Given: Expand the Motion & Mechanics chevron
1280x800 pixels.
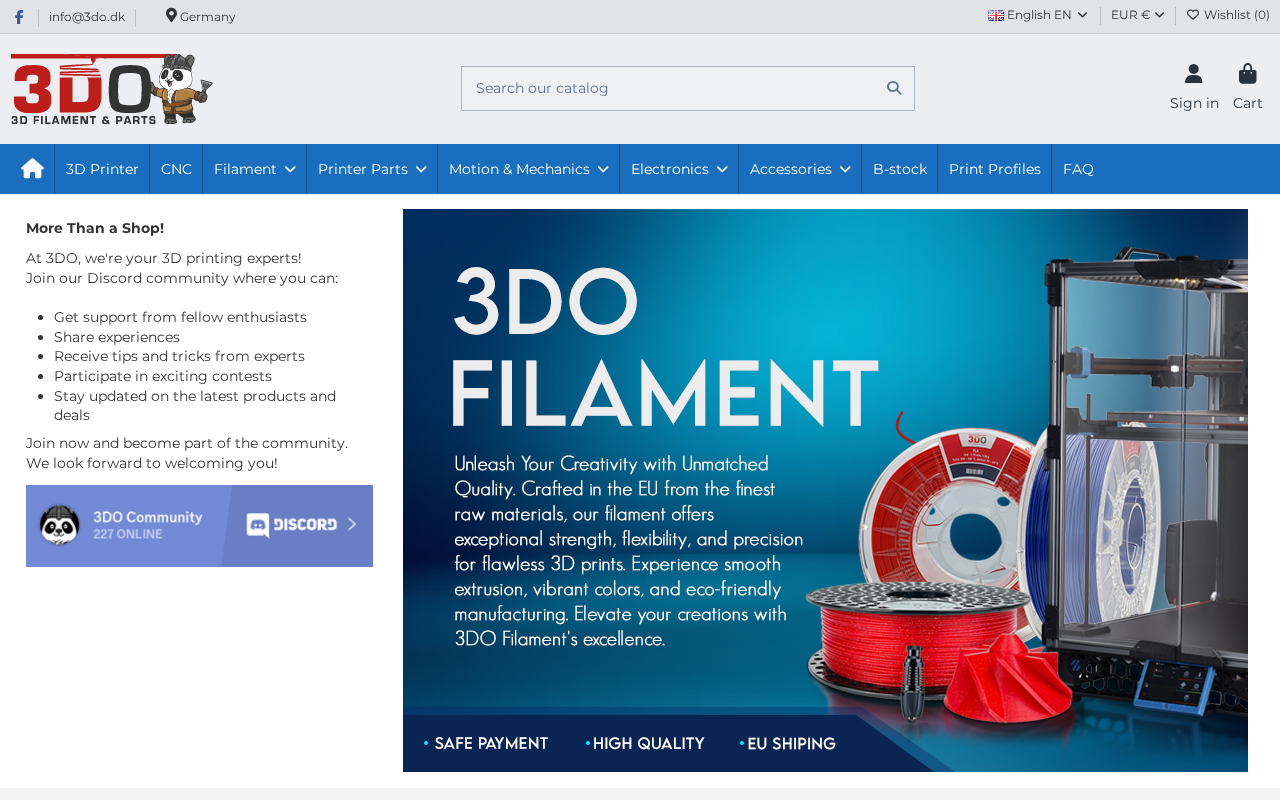Looking at the screenshot, I should [603, 170].
